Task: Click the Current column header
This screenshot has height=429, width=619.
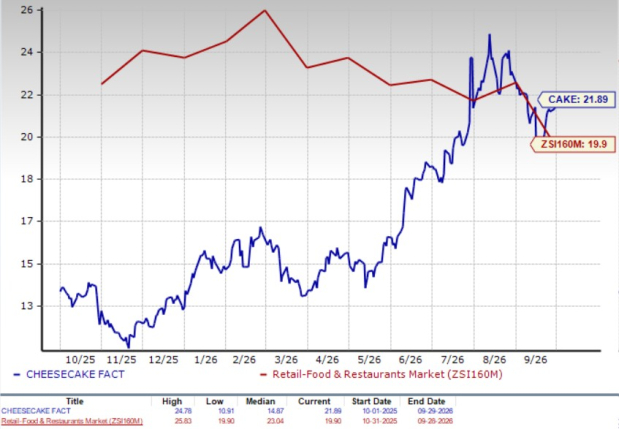Action: pos(314,401)
